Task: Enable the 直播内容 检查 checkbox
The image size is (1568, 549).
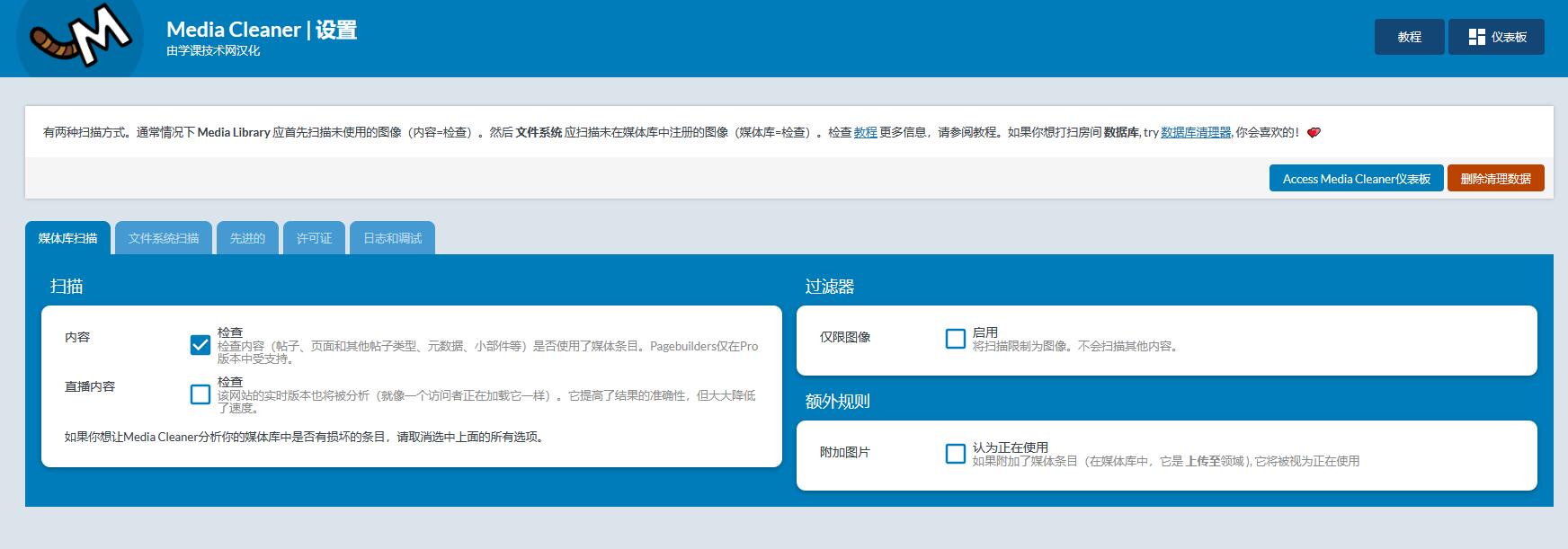Action: click(x=200, y=394)
